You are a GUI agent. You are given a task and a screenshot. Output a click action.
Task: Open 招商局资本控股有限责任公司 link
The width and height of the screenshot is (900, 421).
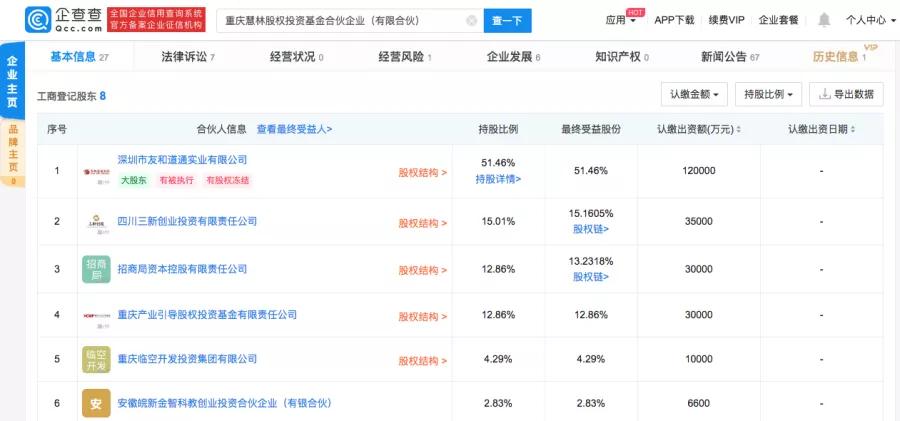pos(183,269)
